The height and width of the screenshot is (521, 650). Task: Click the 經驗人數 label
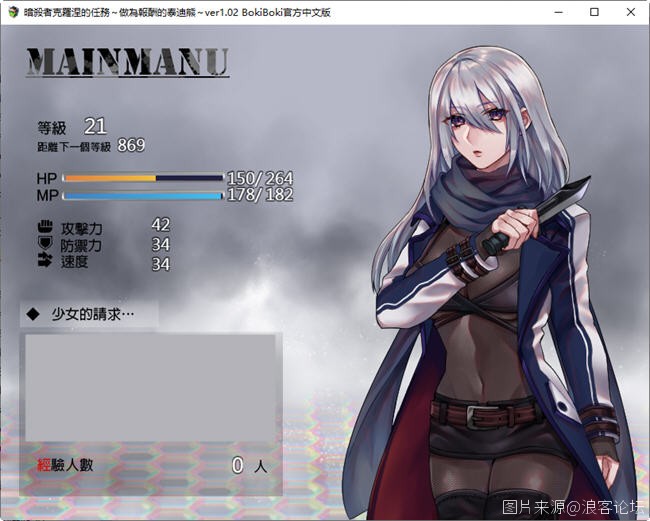point(66,465)
